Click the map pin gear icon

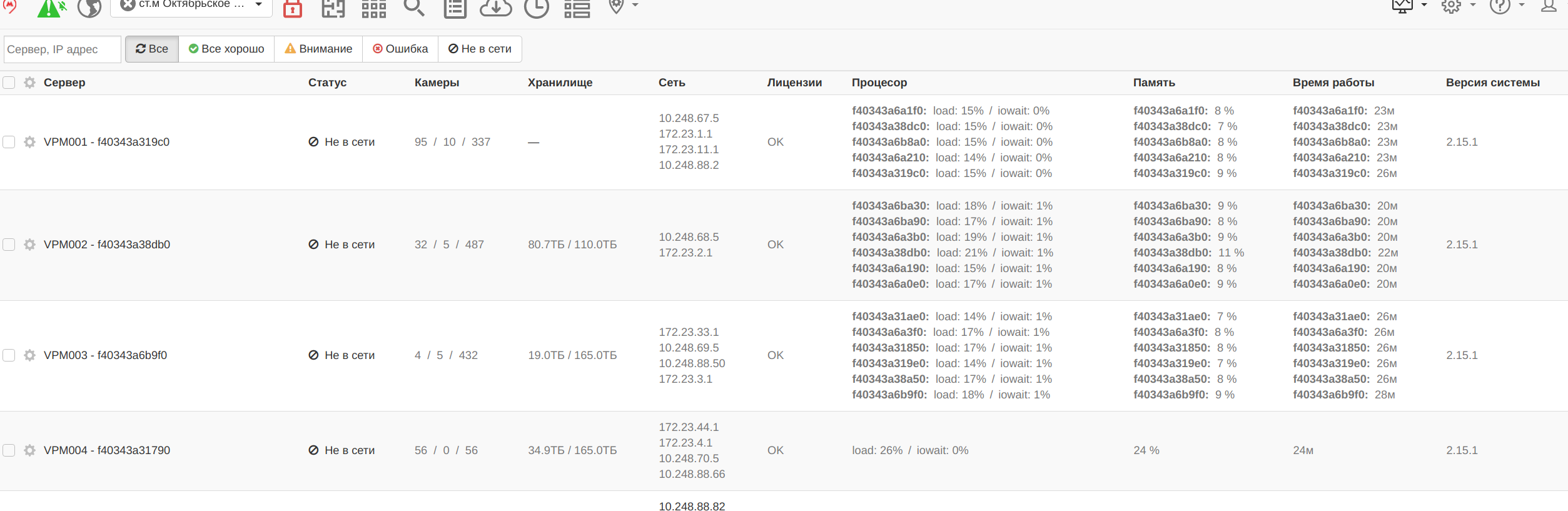click(x=617, y=6)
